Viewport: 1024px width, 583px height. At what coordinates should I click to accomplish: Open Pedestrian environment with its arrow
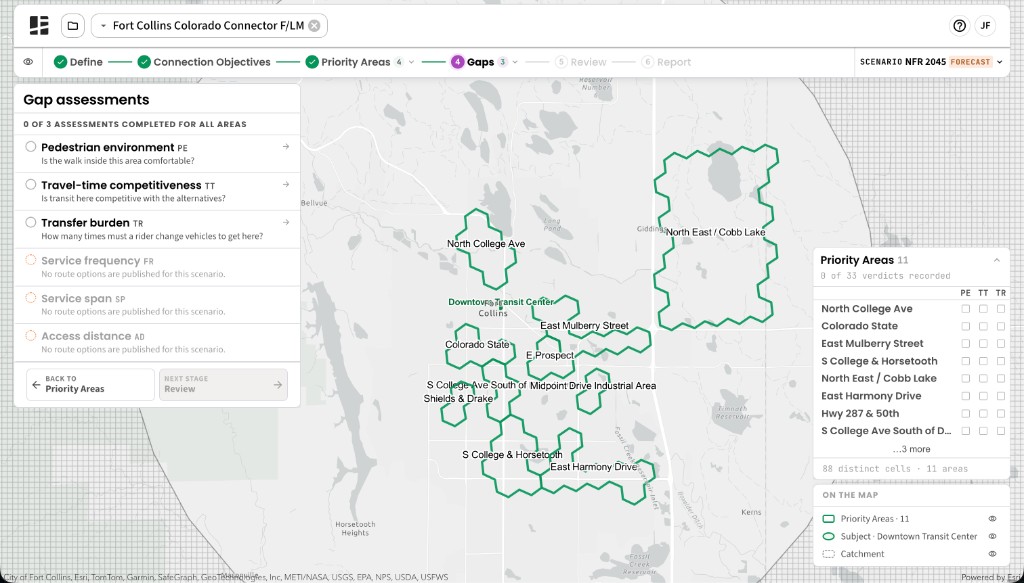(x=285, y=147)
